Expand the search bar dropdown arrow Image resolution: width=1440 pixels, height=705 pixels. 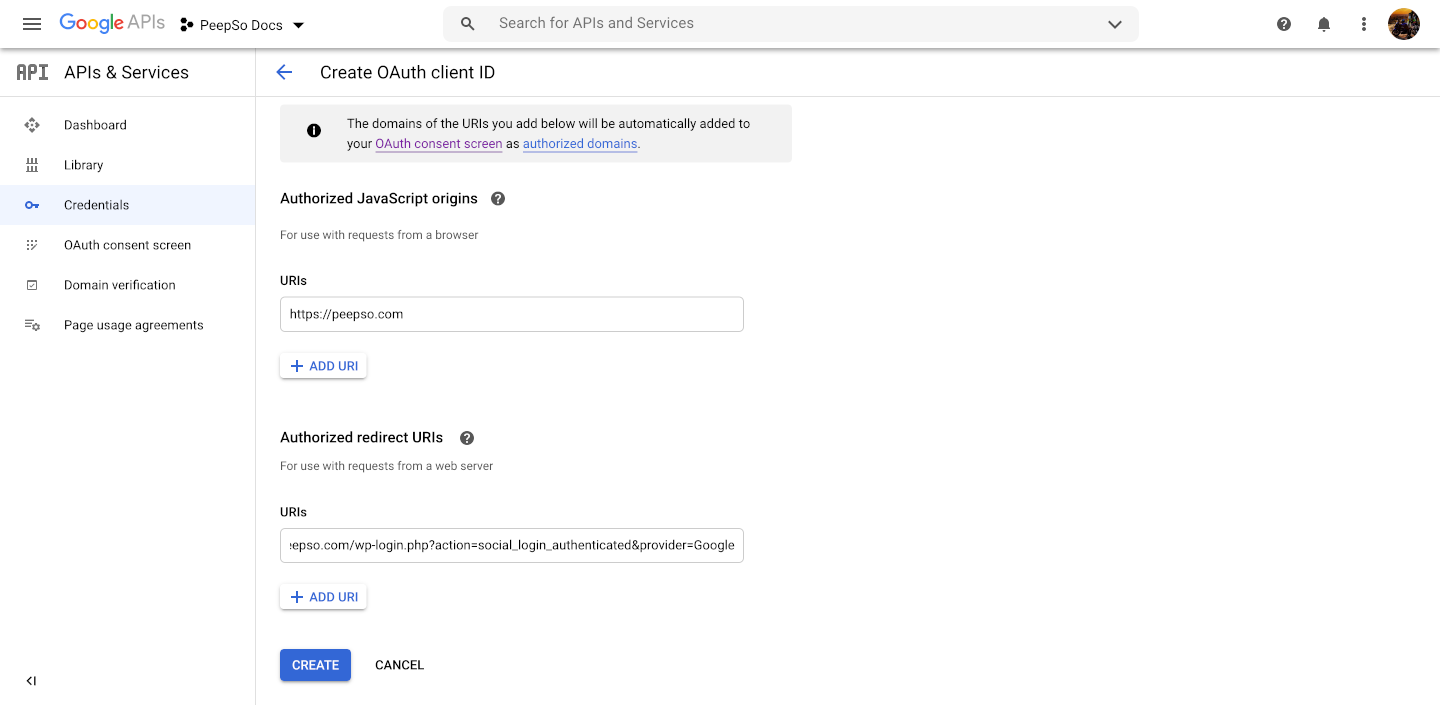click(1115, 24)
